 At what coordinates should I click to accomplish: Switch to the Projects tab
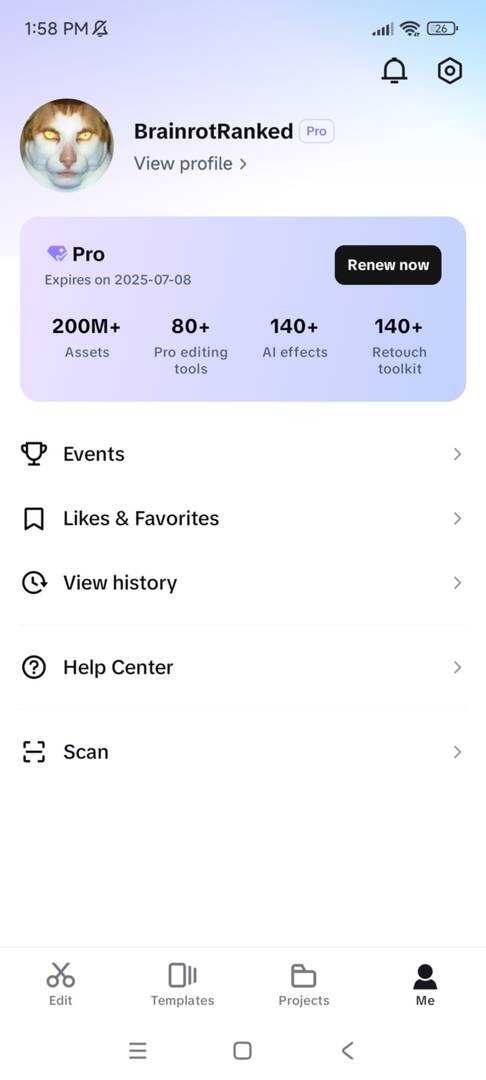[x=304, y=985]
